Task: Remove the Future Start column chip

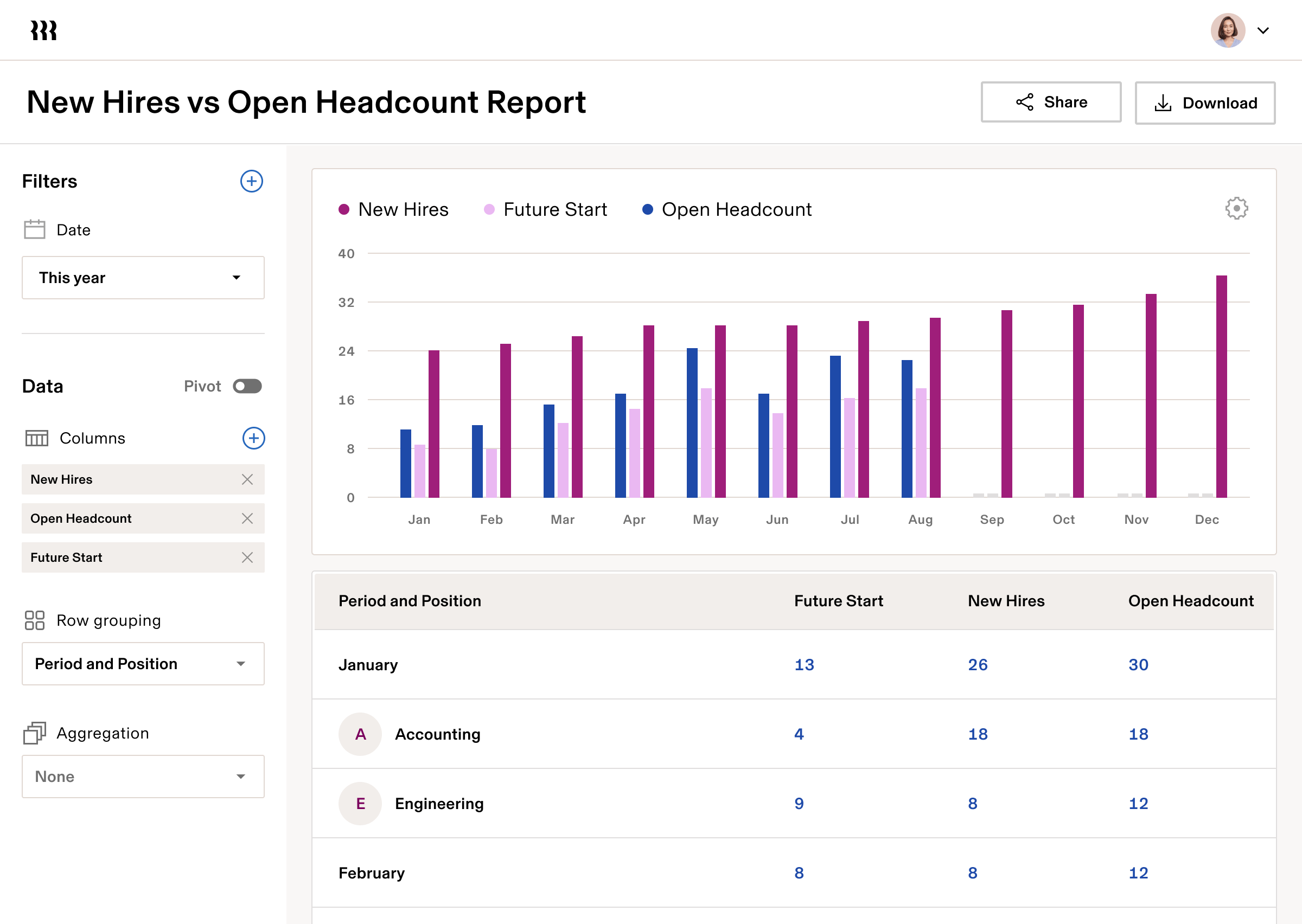Action: 248,557
